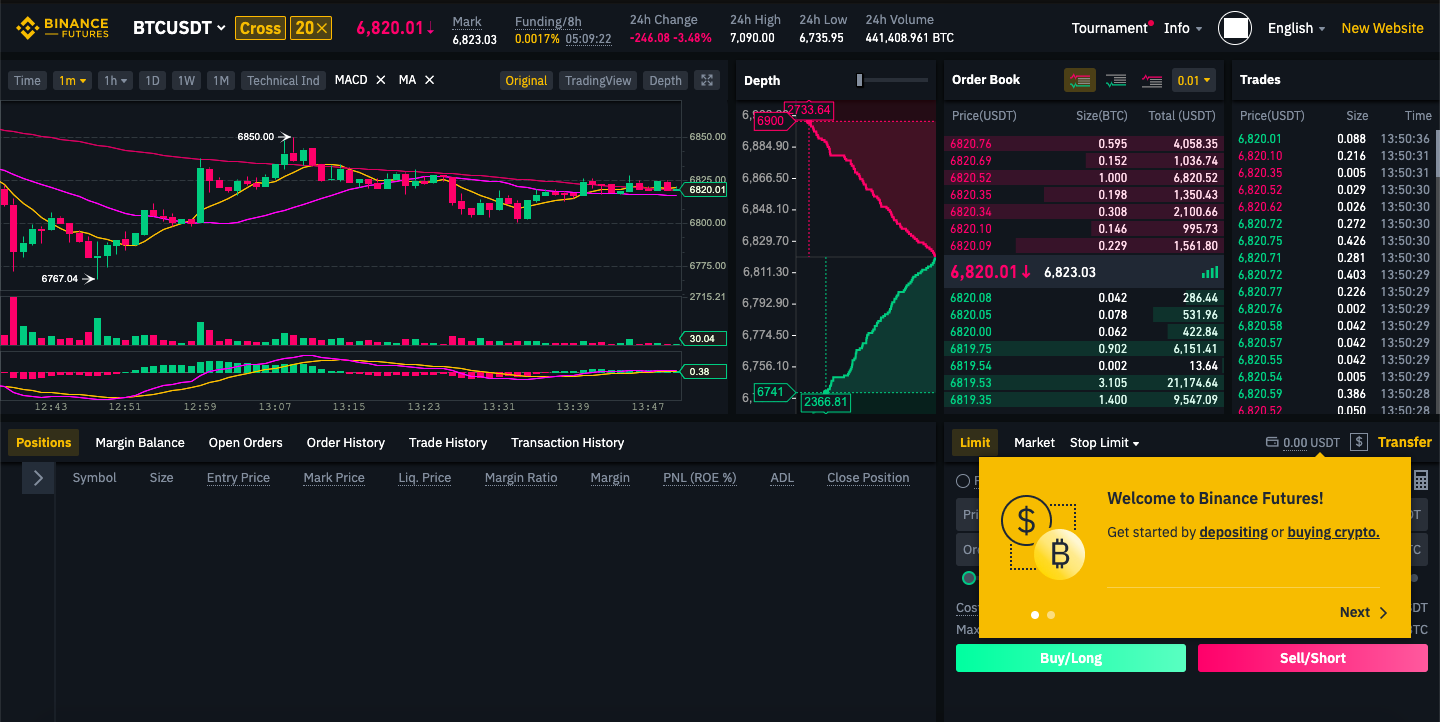This screenshot has height=722, width=1440.
Task: Open the Transaction History tab
Action: [x=568, y=442]
